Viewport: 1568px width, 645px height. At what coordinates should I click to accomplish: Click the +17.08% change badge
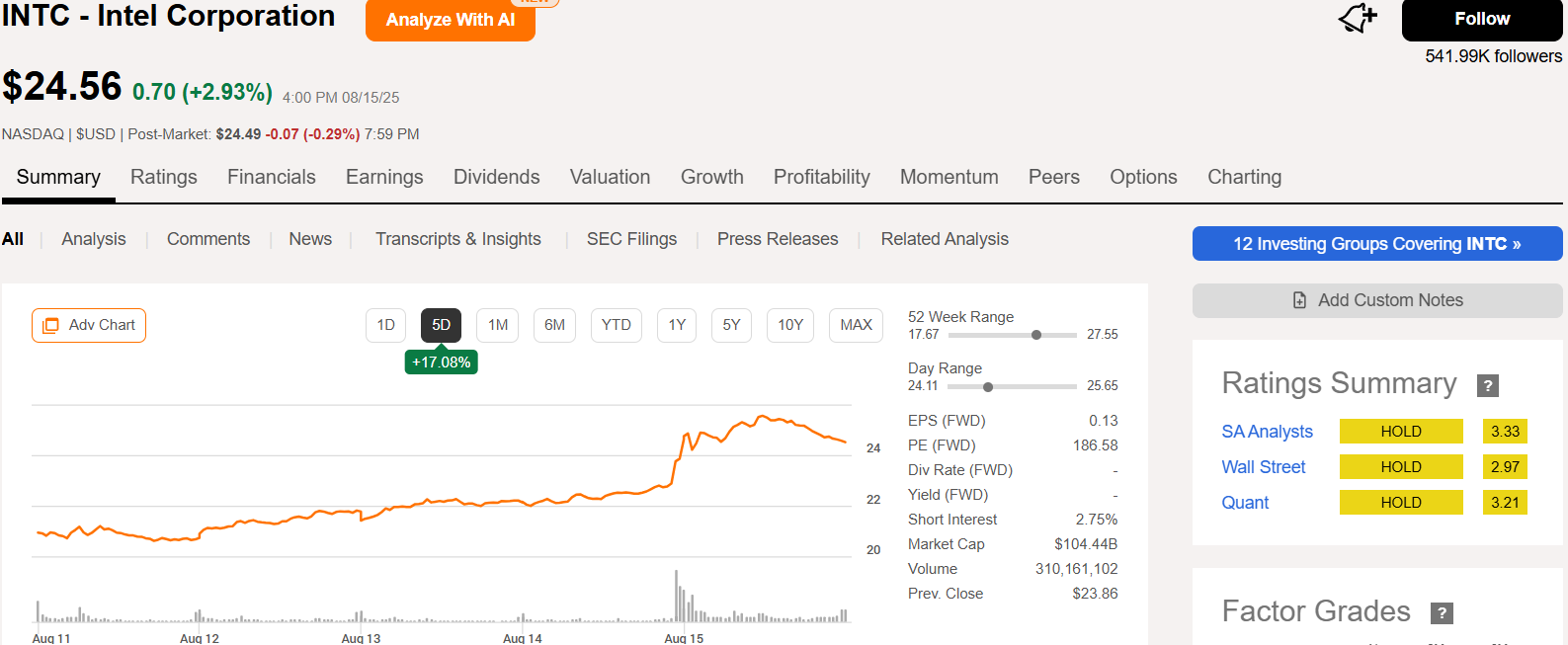[x=441, y=363]
